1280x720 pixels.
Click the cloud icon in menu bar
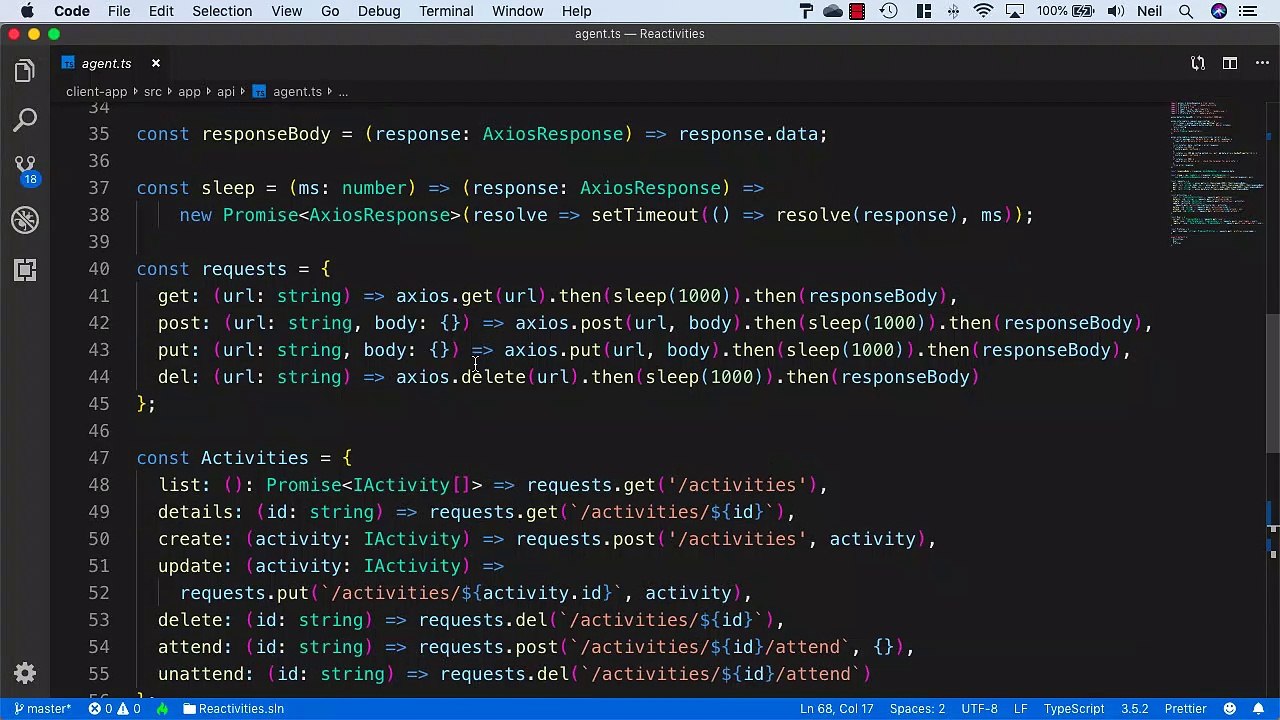[832, 11]
